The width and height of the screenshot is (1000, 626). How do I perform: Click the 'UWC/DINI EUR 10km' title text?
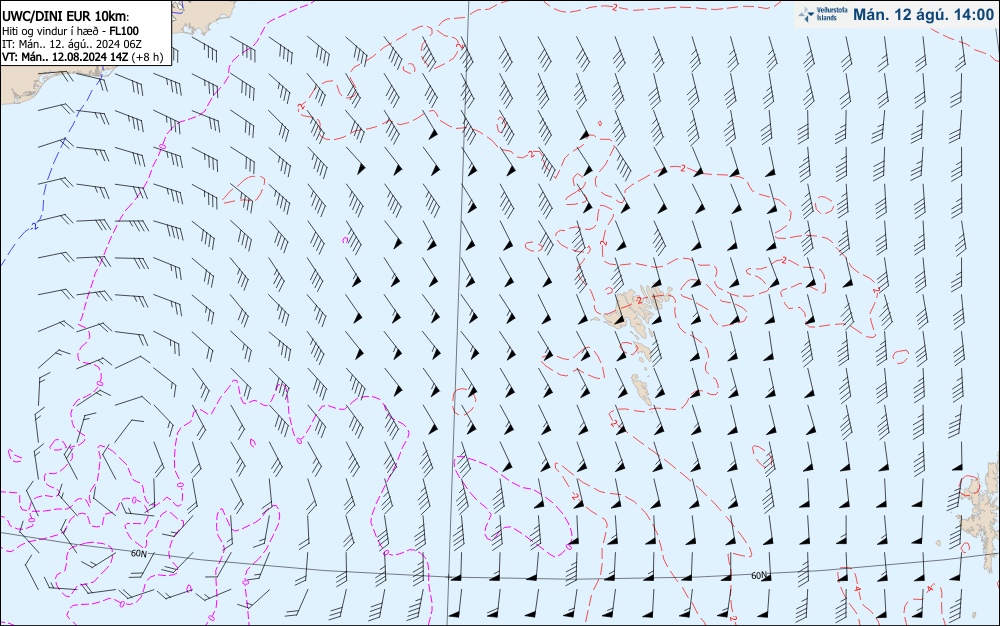click(65, 17)
